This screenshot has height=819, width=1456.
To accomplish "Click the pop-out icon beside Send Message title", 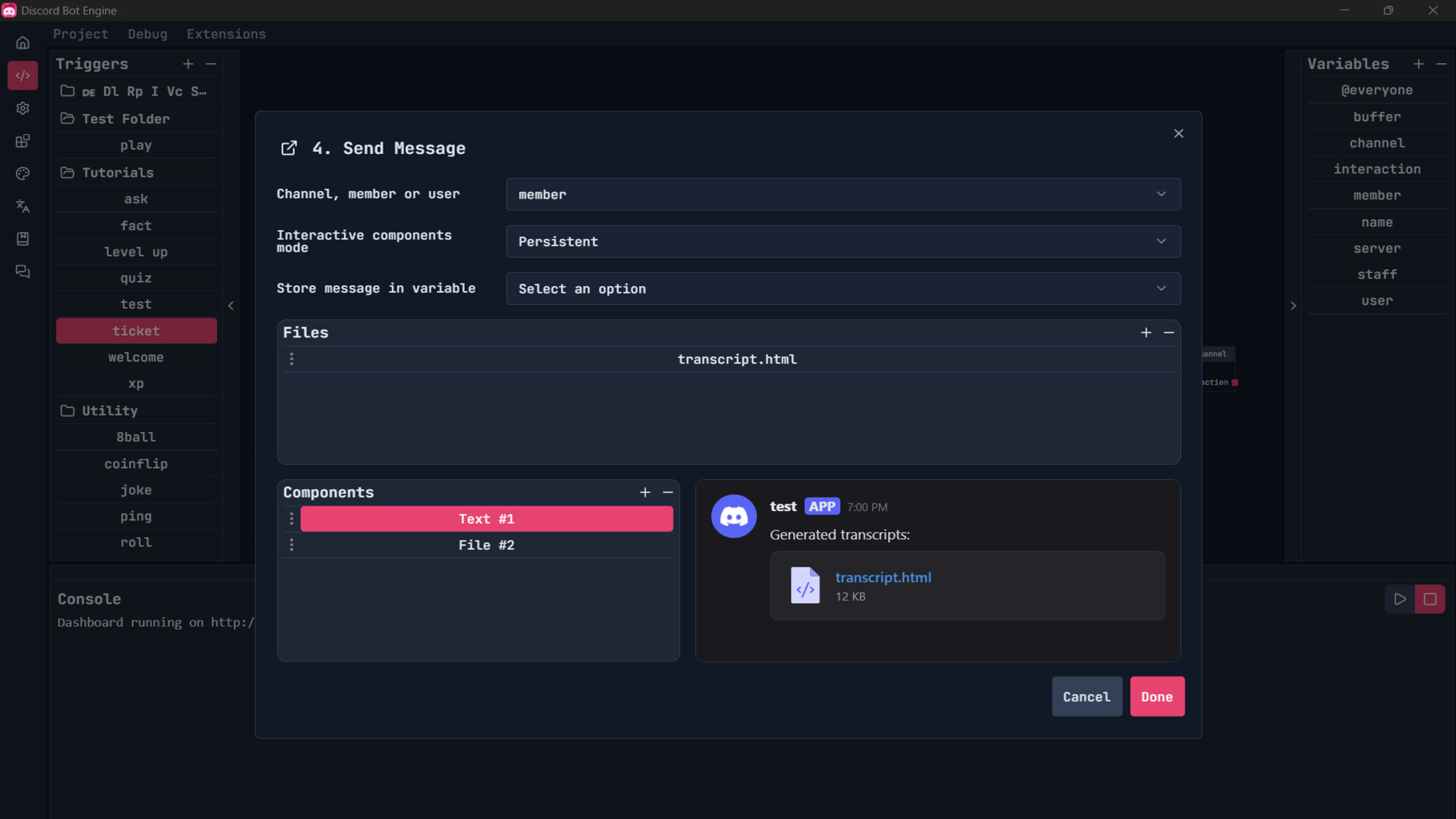I will (289, 149).
